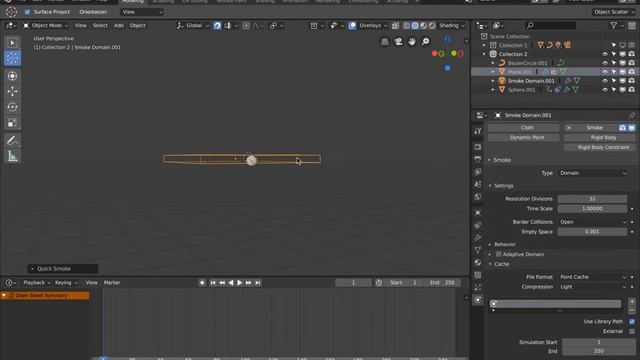Activate the Scale tool in the left toolbar
The width and height of the screenshot is (640, 360).
point(12,123)
